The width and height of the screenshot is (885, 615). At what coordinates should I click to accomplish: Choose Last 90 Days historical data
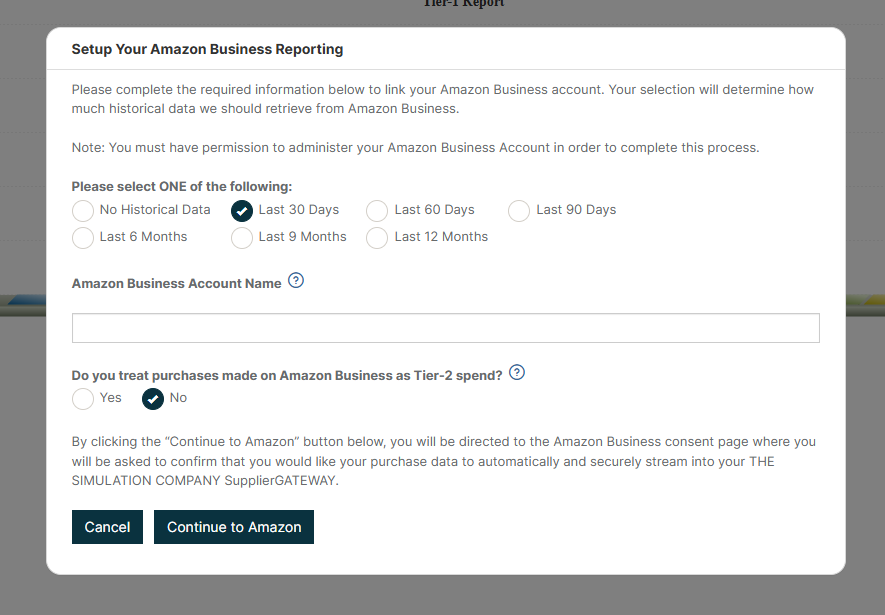[x=519, y=210]
